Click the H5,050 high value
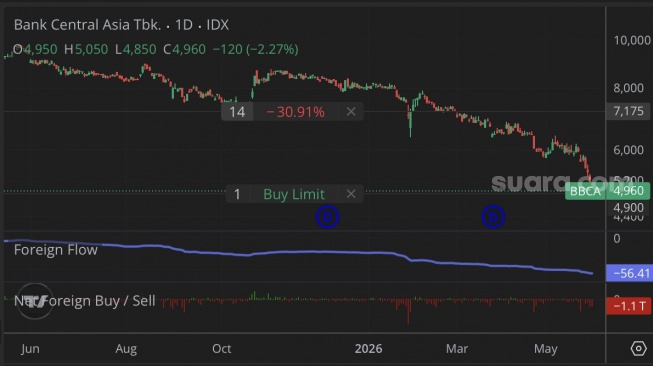The height and width of the screenshot is (366, 653). (x=86, y=50)
